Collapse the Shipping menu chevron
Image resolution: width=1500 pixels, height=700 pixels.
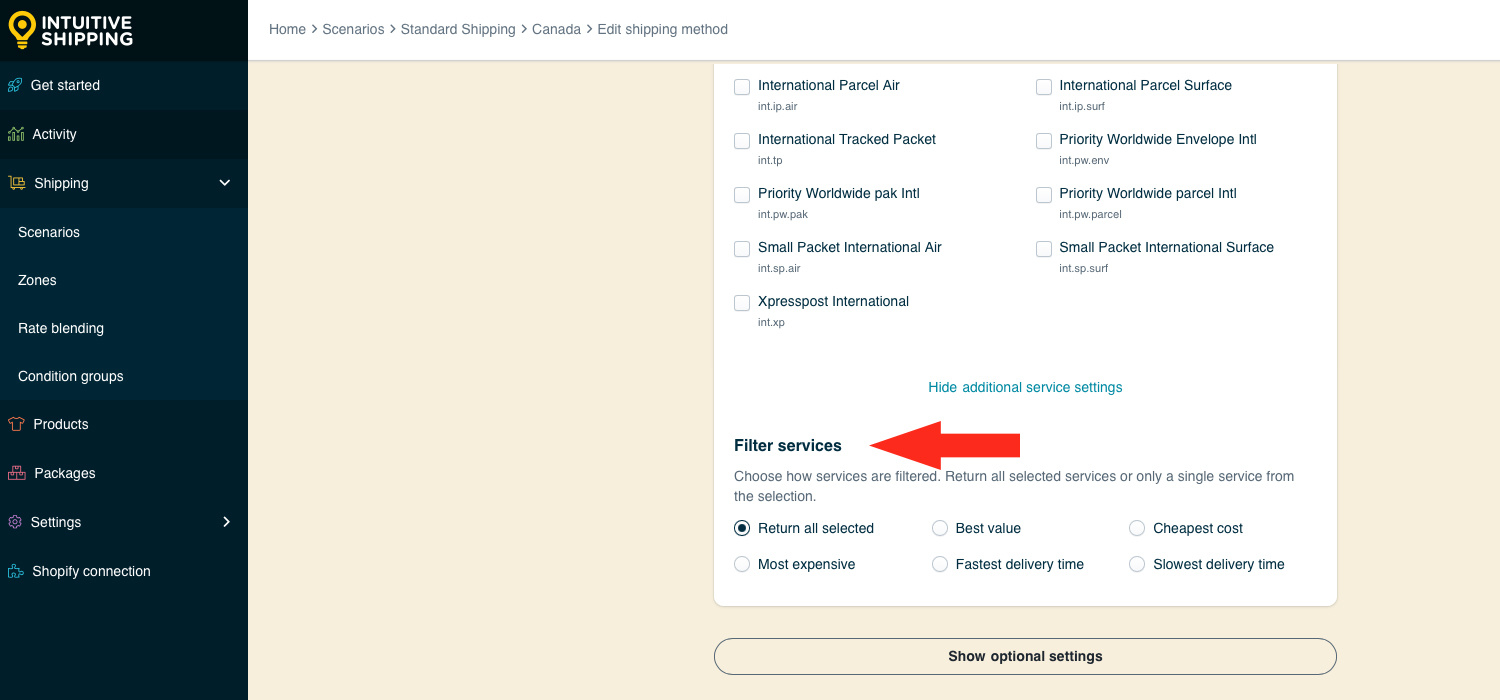click(225, 183)
